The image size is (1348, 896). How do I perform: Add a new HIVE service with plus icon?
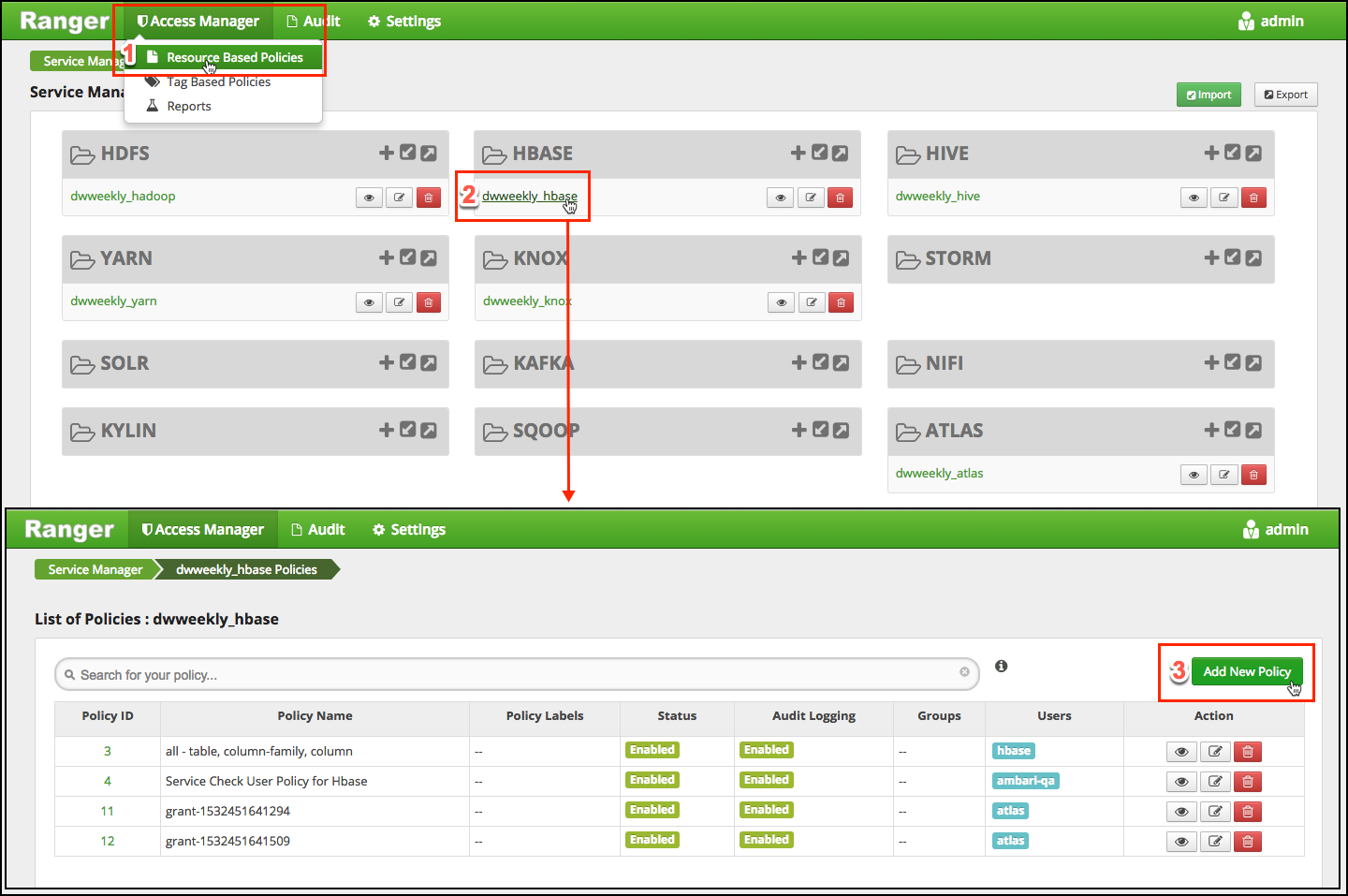[x=1212, y=153]
